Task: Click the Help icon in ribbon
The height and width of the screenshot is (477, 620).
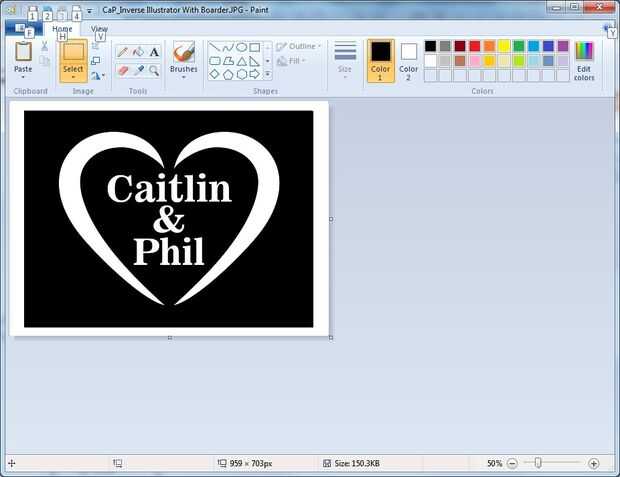Action: (x=607, y=28)
